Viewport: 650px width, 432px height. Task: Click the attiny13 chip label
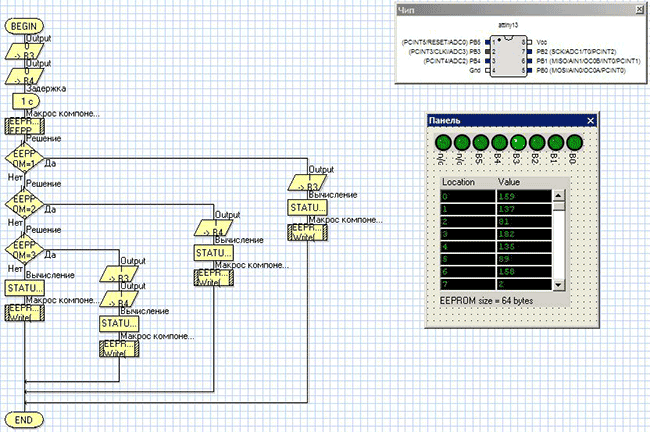click(x=508, y=25)
